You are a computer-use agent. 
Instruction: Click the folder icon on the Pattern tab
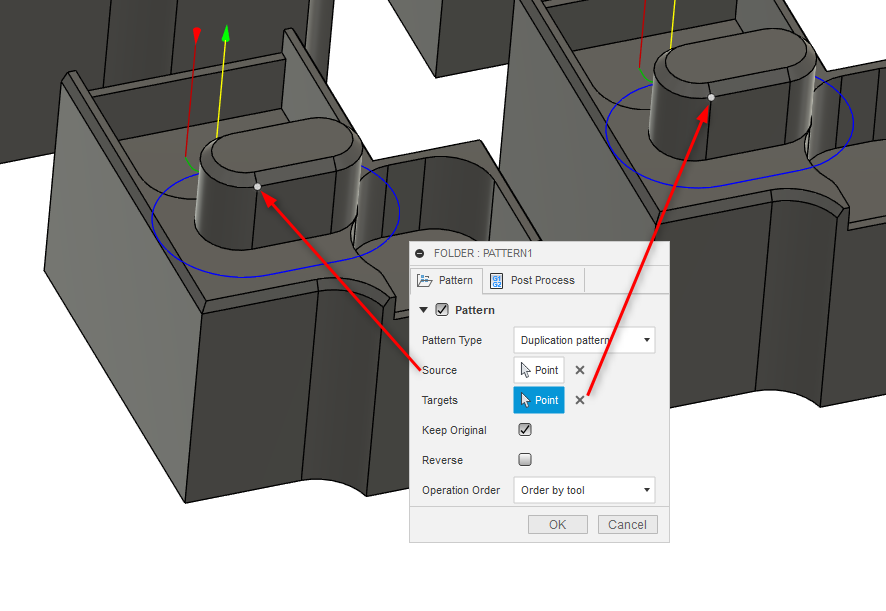click(425, 280)
